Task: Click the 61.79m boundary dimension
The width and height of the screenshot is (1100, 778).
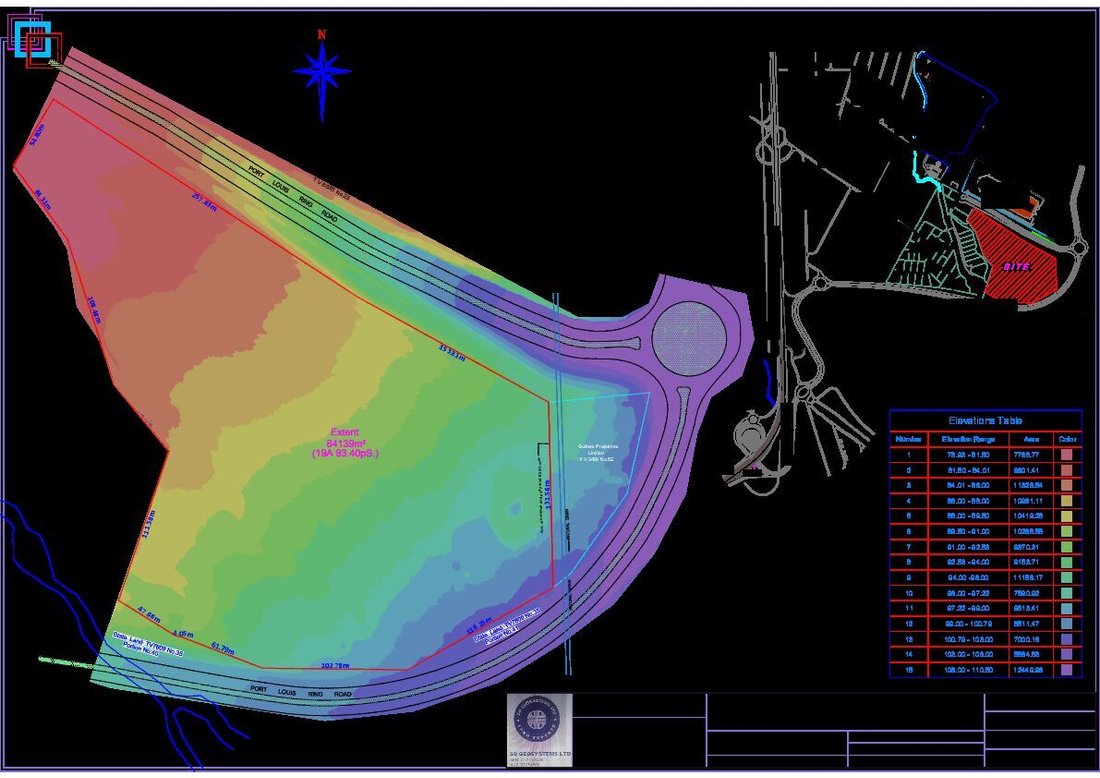Action: coord(222,647)
